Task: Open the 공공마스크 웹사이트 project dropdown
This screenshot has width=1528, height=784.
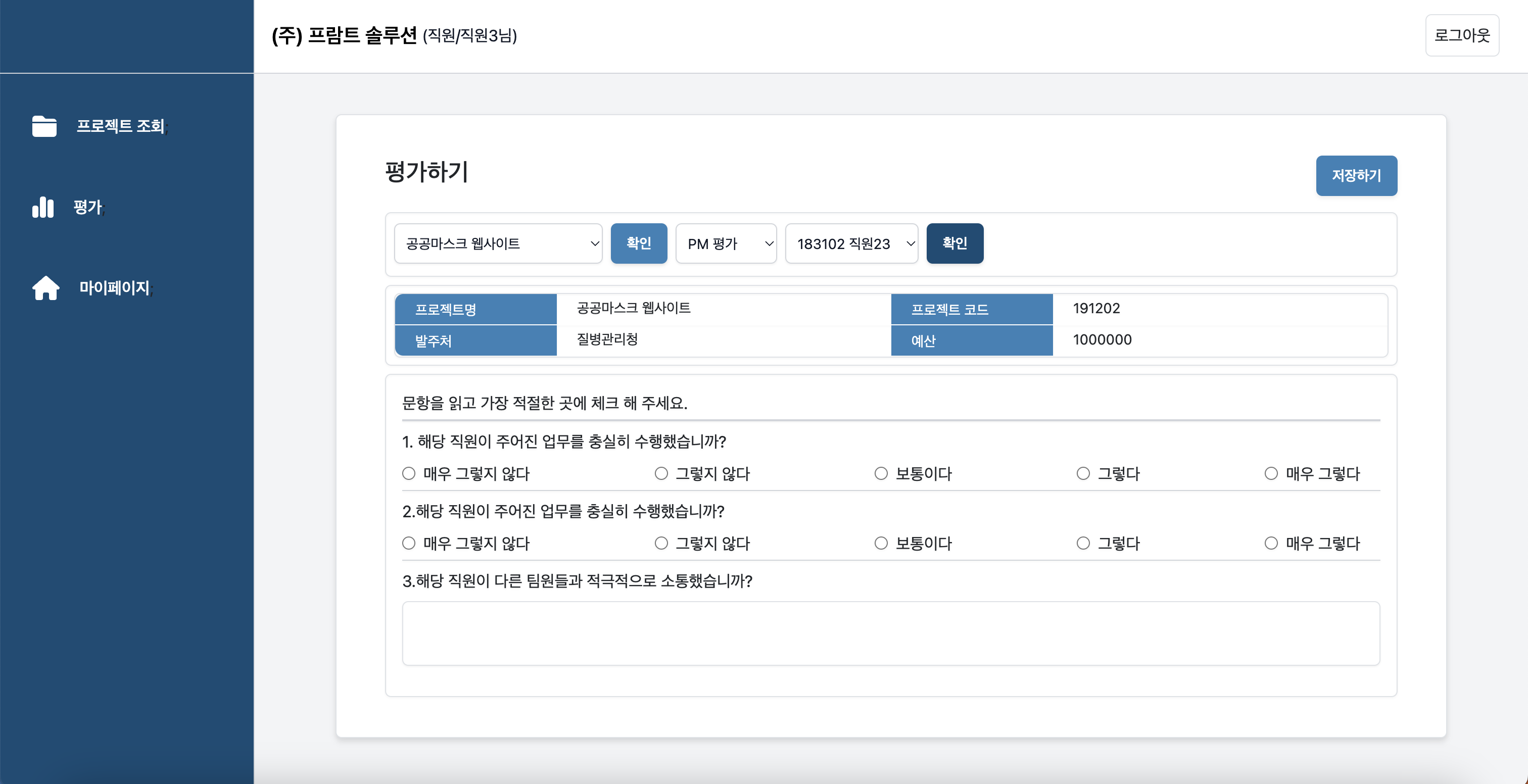Action: [x=498, y=243]
